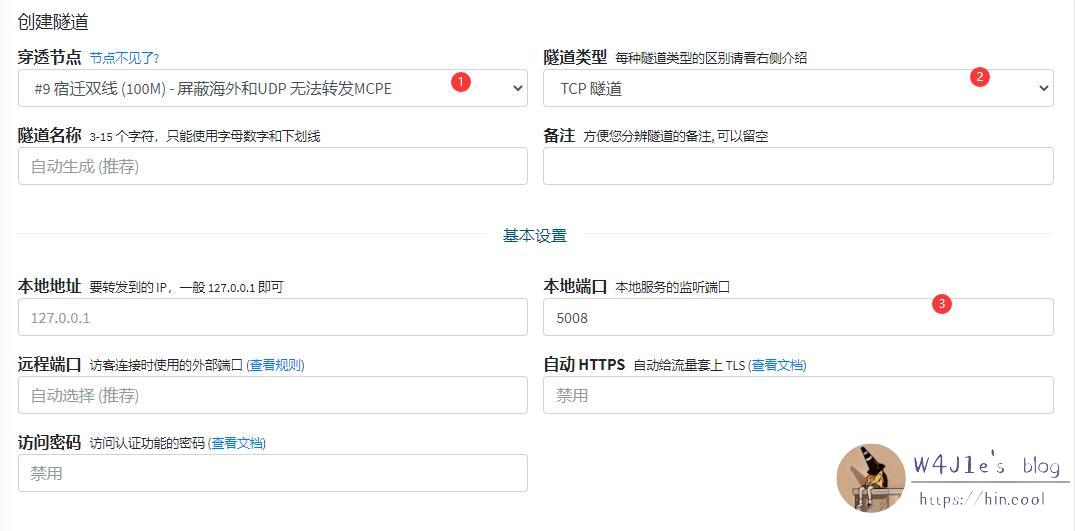Click the https://hin.cool watermark URL
This screenshot has height=531, width=1075.
tap(981, 499)
